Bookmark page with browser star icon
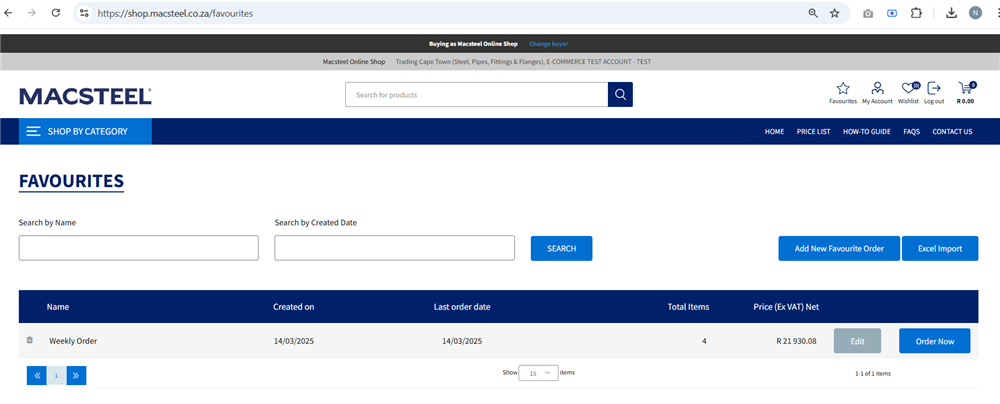Screen dimensions: 1000x404 835,13
